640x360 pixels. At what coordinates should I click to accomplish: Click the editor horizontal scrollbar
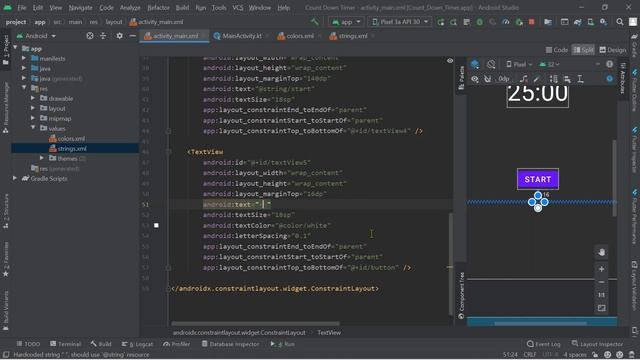click(255, 324)
